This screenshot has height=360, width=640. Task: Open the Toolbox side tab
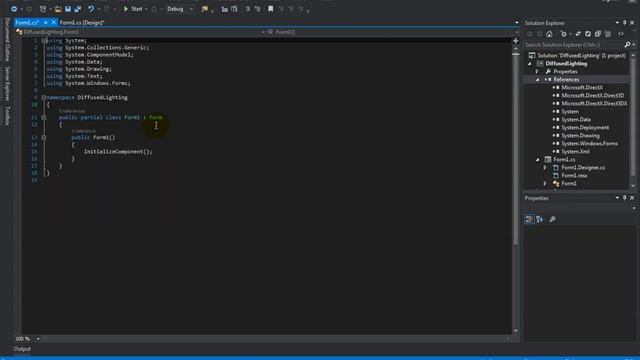(x=7, y=116)
